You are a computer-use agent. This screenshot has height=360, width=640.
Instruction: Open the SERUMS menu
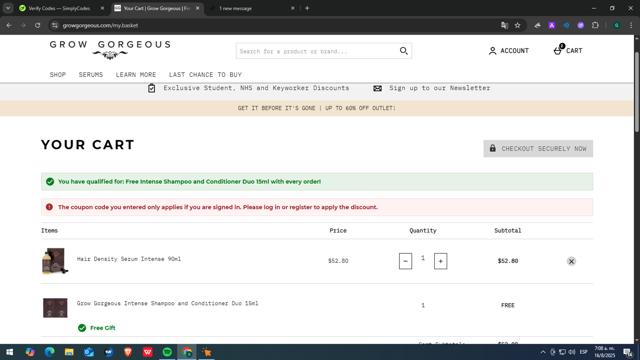[x=91, y=75]
